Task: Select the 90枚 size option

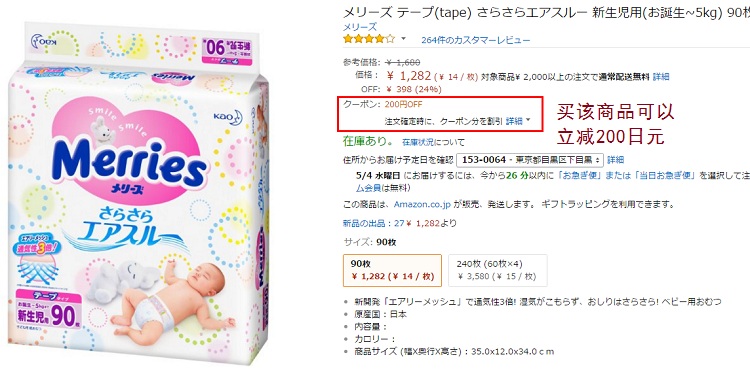Action: click(x=392, y=270)
